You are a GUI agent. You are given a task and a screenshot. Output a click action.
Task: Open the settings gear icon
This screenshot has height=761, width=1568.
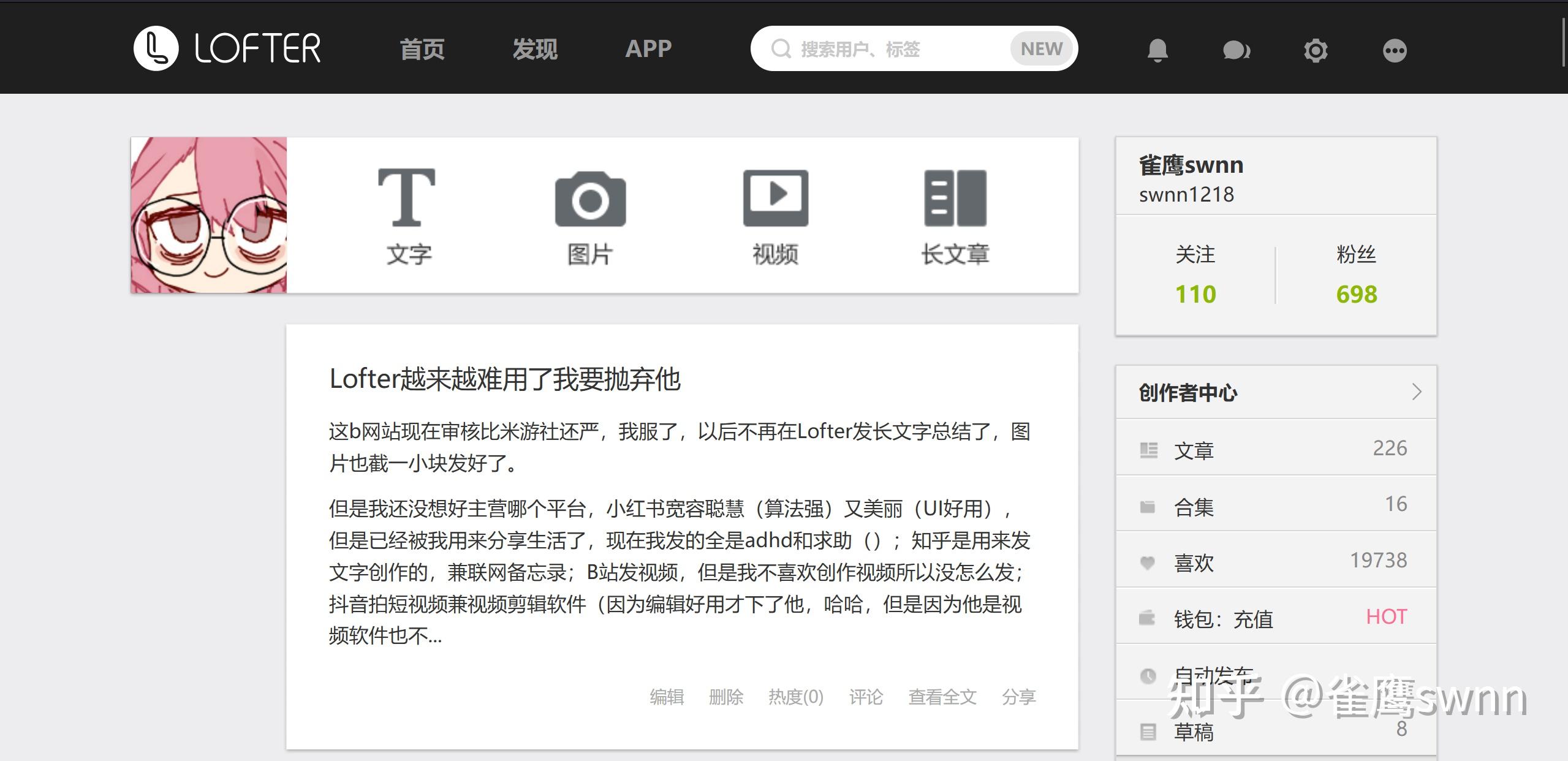[1315, 49]
